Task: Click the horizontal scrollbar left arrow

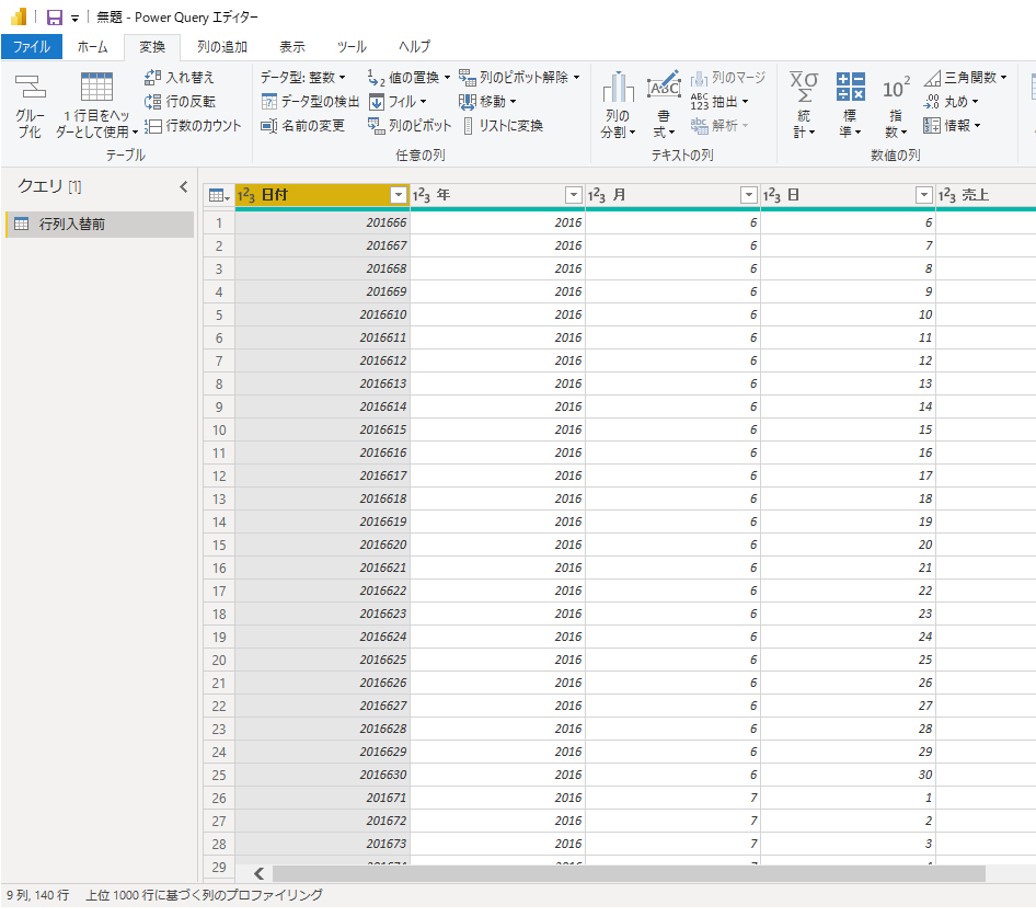Action: pos(259,873)
